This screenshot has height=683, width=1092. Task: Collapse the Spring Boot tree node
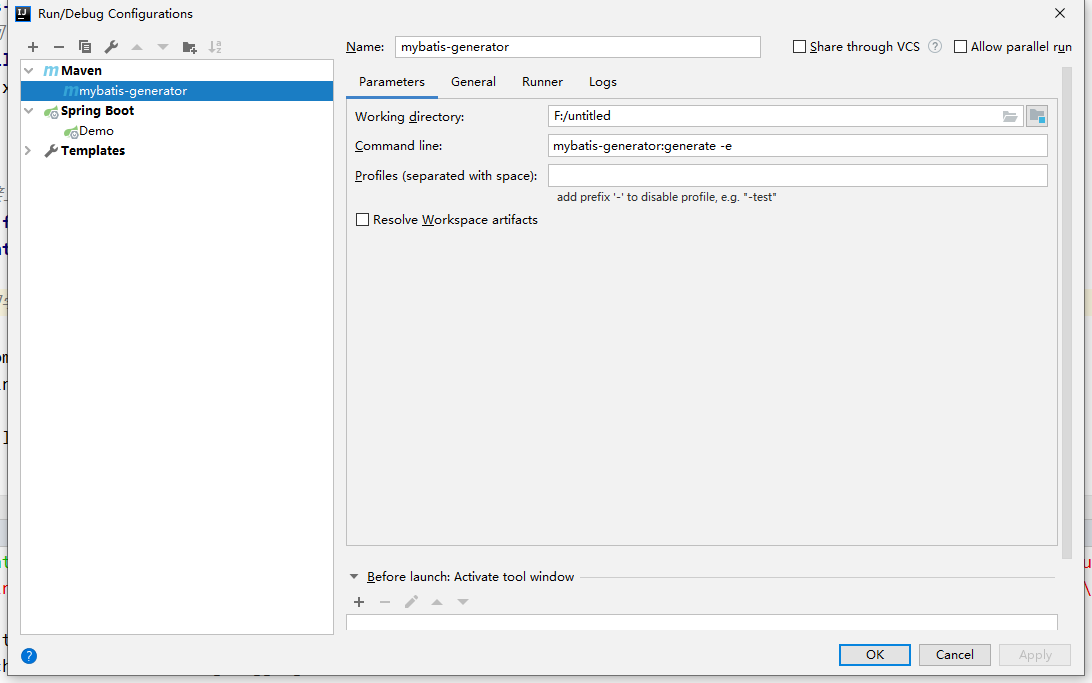[x=29, y=111]
